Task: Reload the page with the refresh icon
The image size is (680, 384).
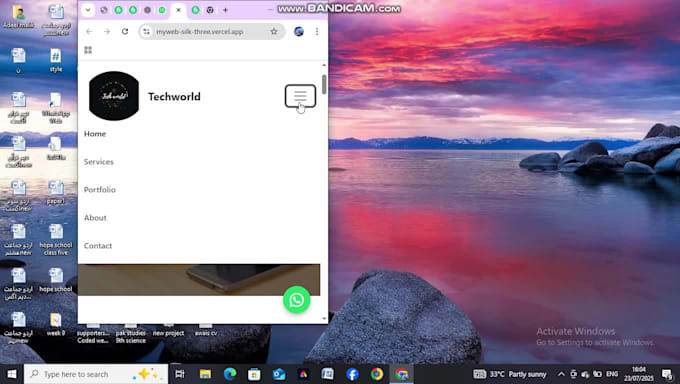Action: tap(125, 31)
